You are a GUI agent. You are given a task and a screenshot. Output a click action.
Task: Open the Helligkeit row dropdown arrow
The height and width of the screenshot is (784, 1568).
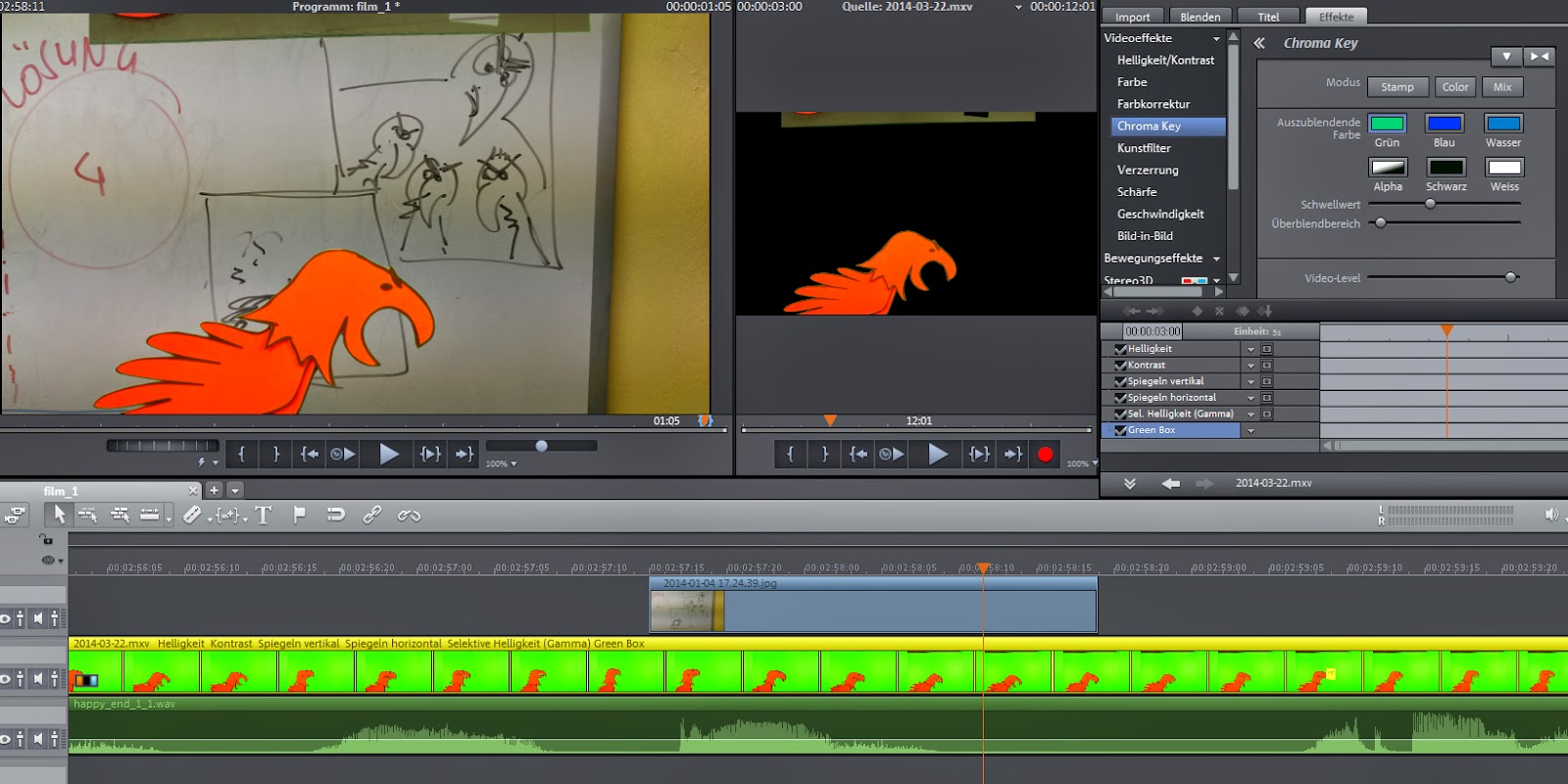pyautogui.click(x=1250, y=349)
